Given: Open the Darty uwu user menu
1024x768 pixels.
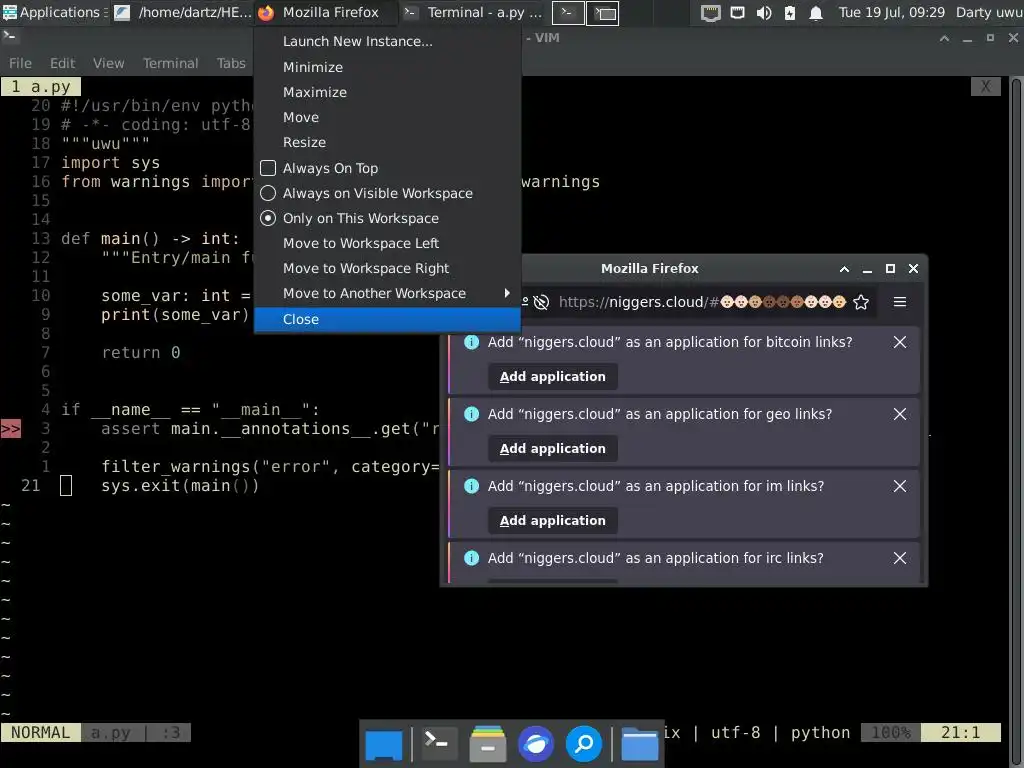Looking at the screenshot, I should 989,12.
